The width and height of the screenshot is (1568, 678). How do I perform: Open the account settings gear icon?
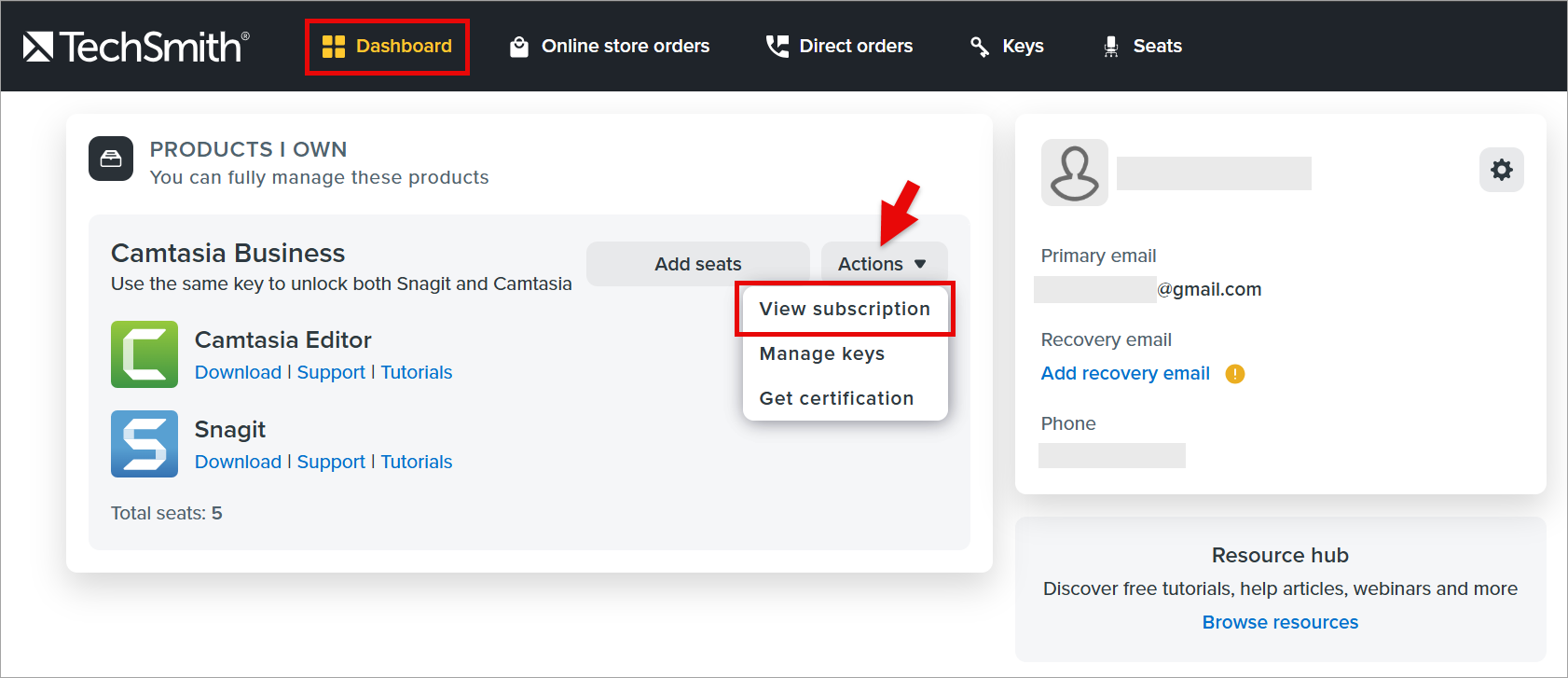(x=1501, y=170)
